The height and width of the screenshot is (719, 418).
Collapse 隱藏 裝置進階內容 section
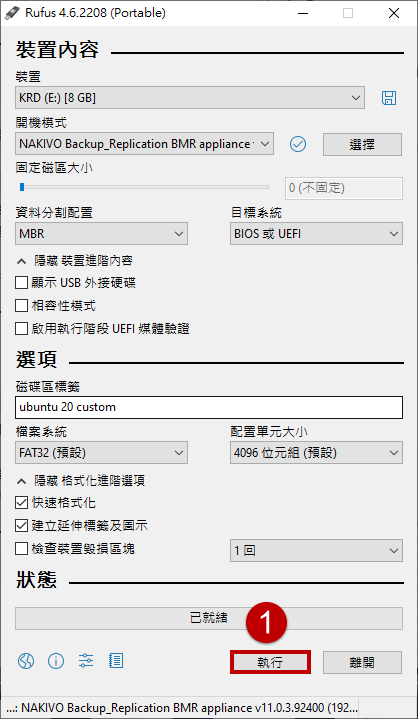75,261
